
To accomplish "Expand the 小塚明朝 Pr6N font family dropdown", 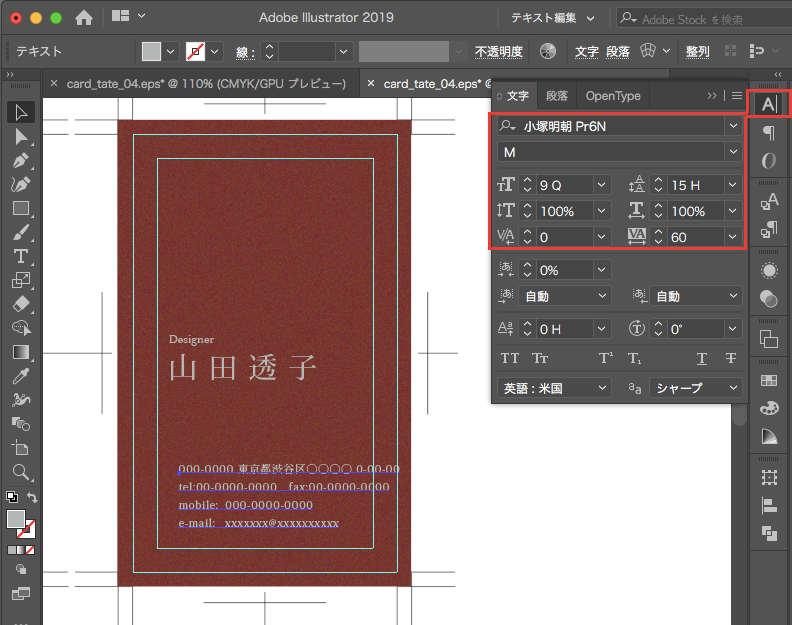I will [x=734, y=126].
